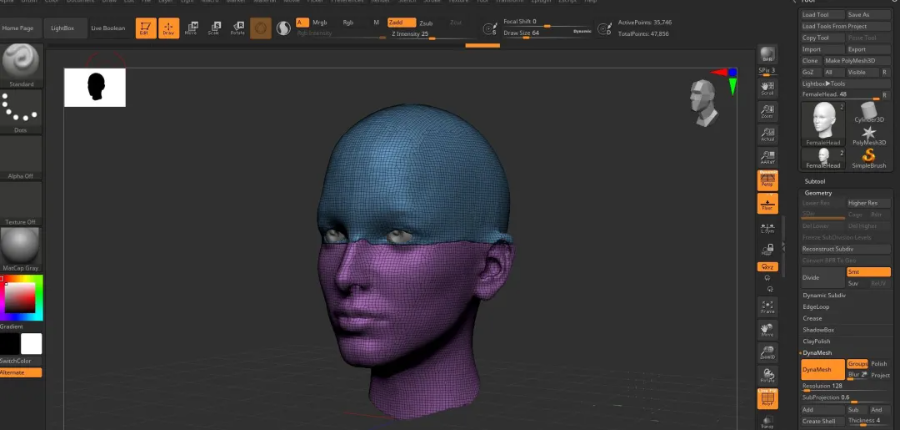900x430 pixels.
Task: Click the Scroll canvas icon
Action: coord(767,88)
